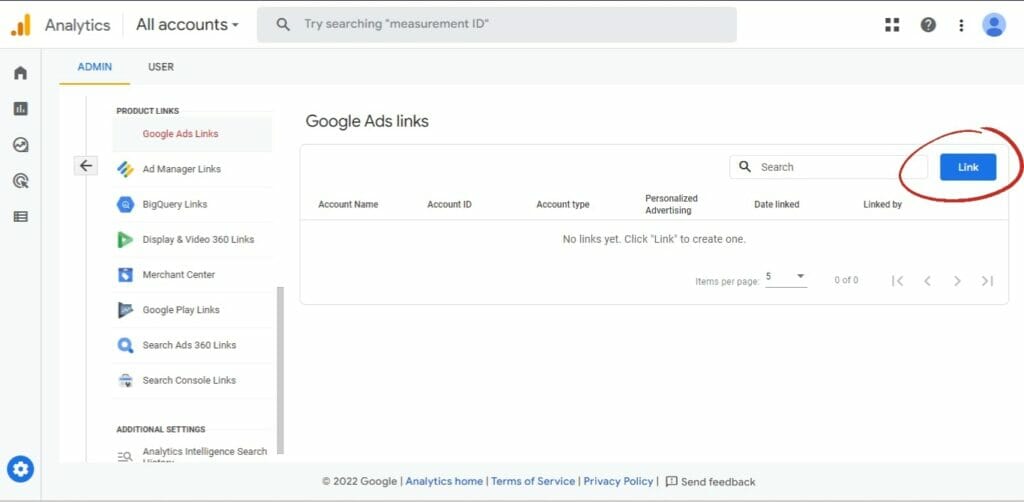The image size is (1024, 502).
Task: Click the Account type column header
Action: 563,204
